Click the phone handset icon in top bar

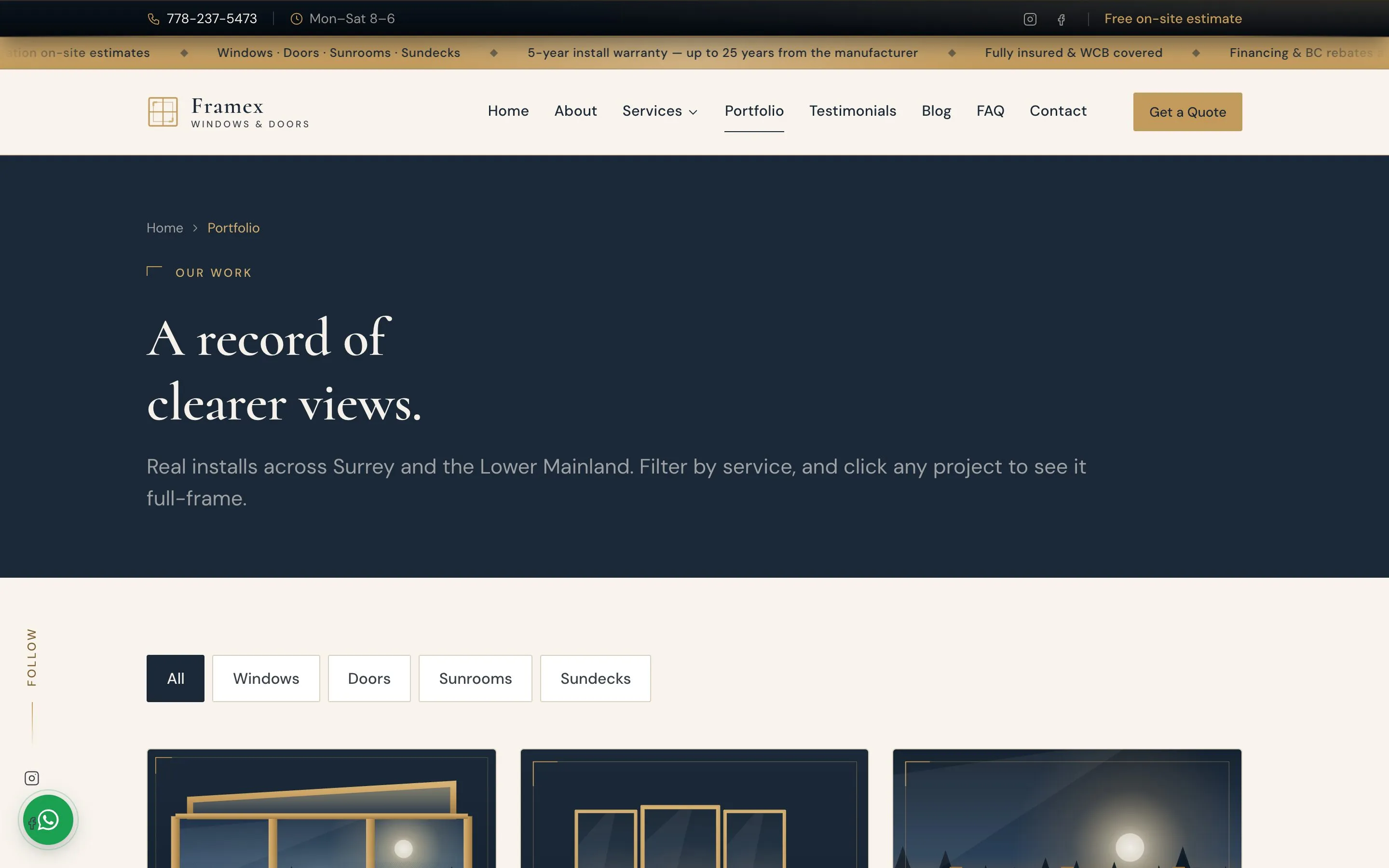(153, 19)
